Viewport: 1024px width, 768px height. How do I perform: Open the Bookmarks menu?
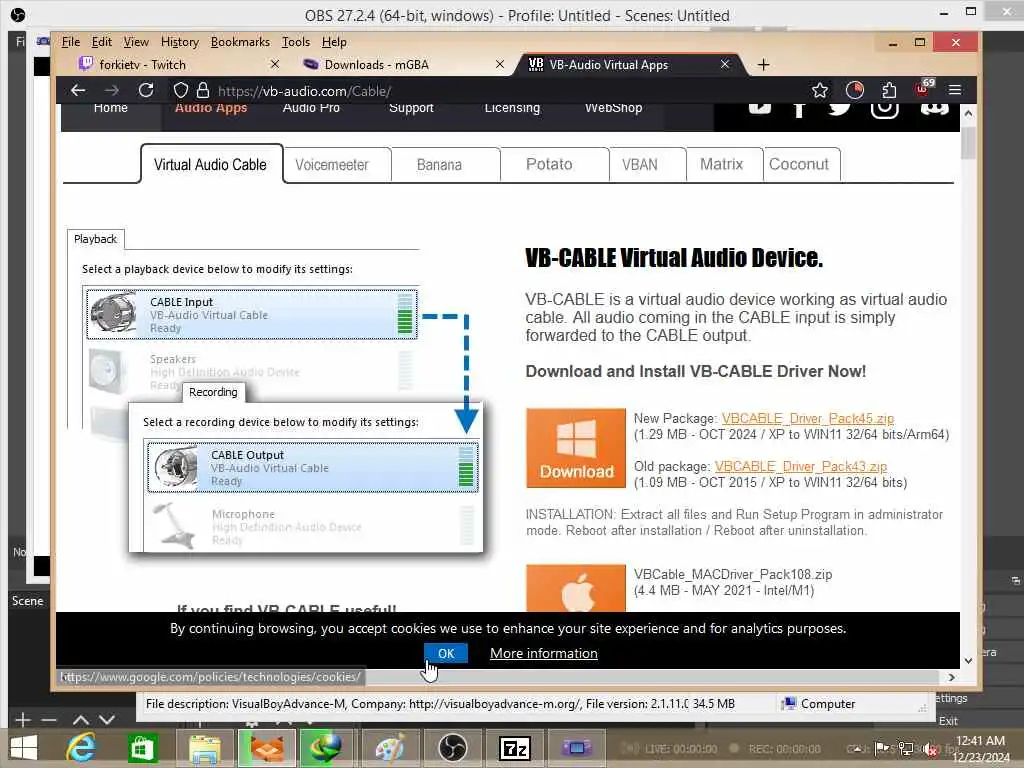pyautogui.click(x=240, y=42)
